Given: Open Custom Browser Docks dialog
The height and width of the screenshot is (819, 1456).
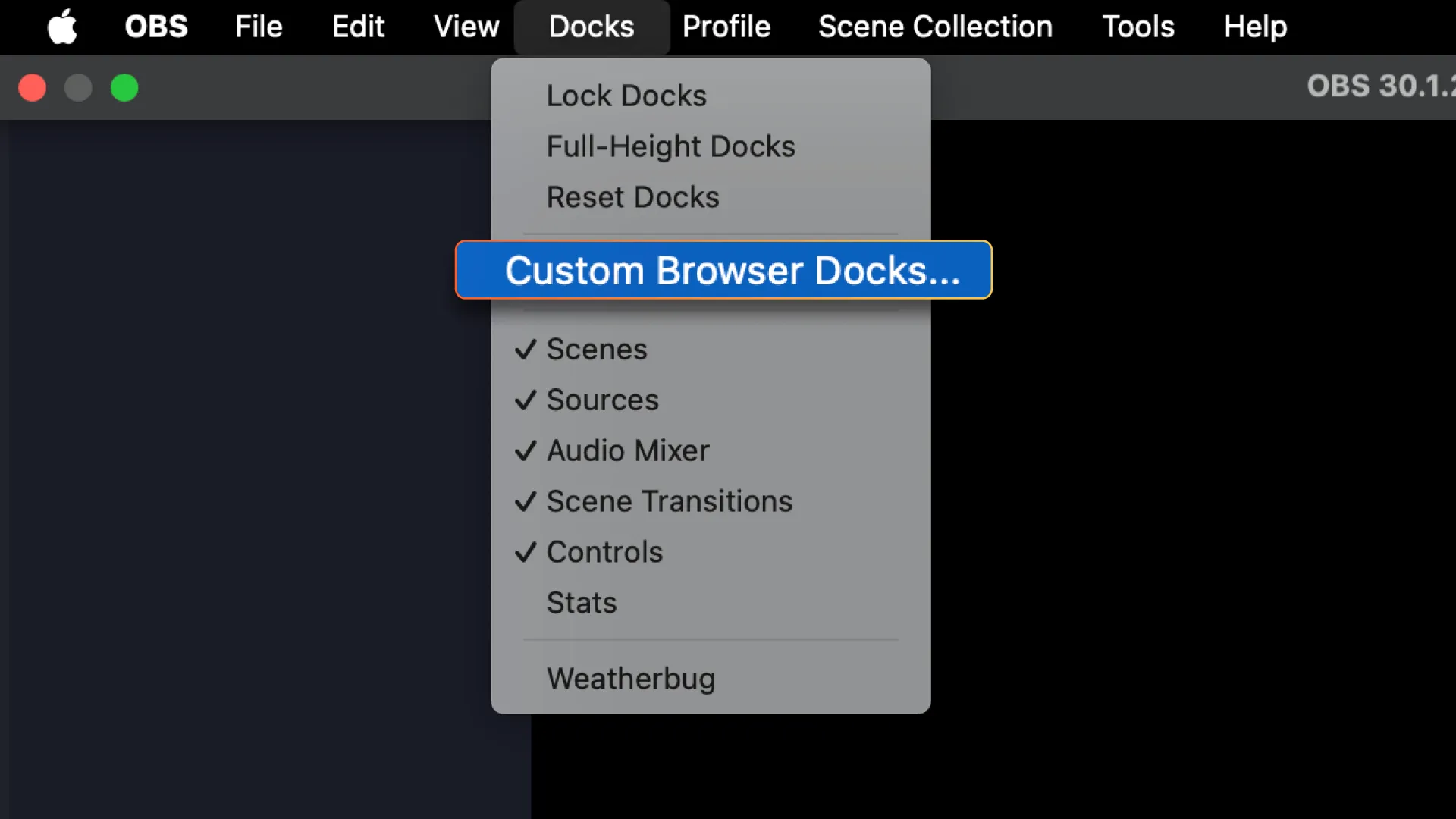Looking at the screenshot, I should pyautogui.click(x=723, y=270).
